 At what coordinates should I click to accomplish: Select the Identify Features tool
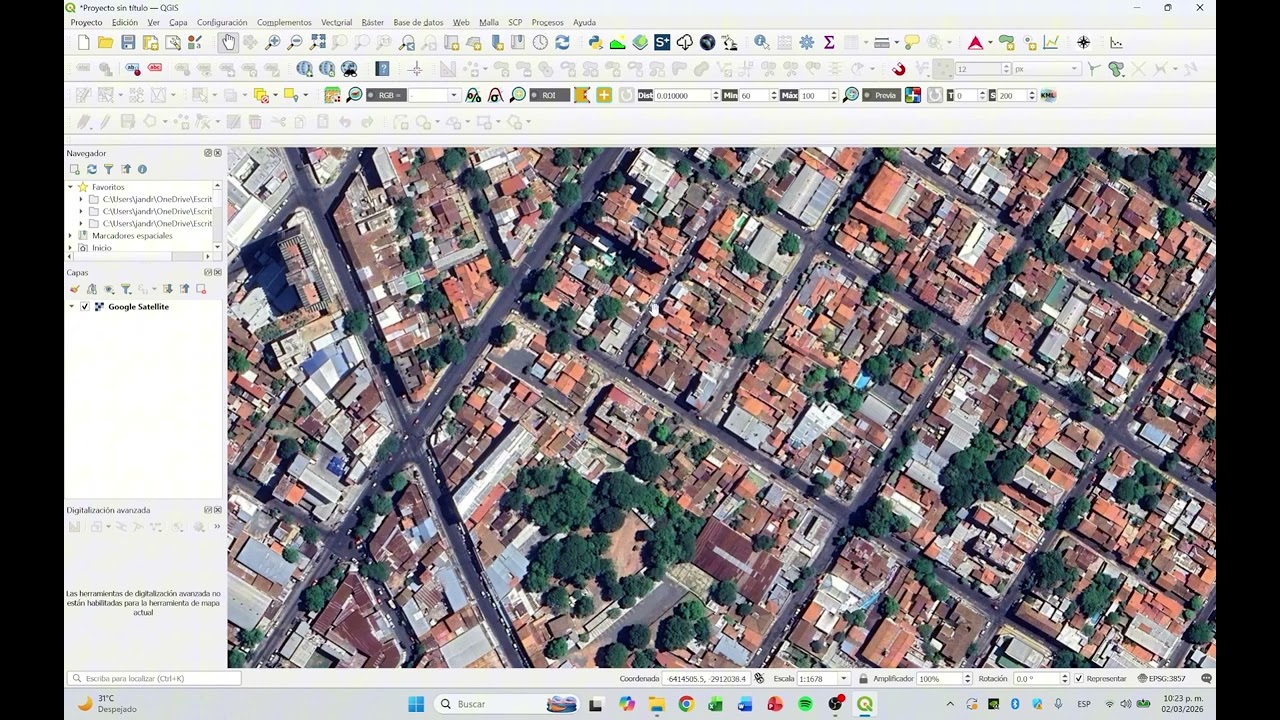tap(762, 42)
